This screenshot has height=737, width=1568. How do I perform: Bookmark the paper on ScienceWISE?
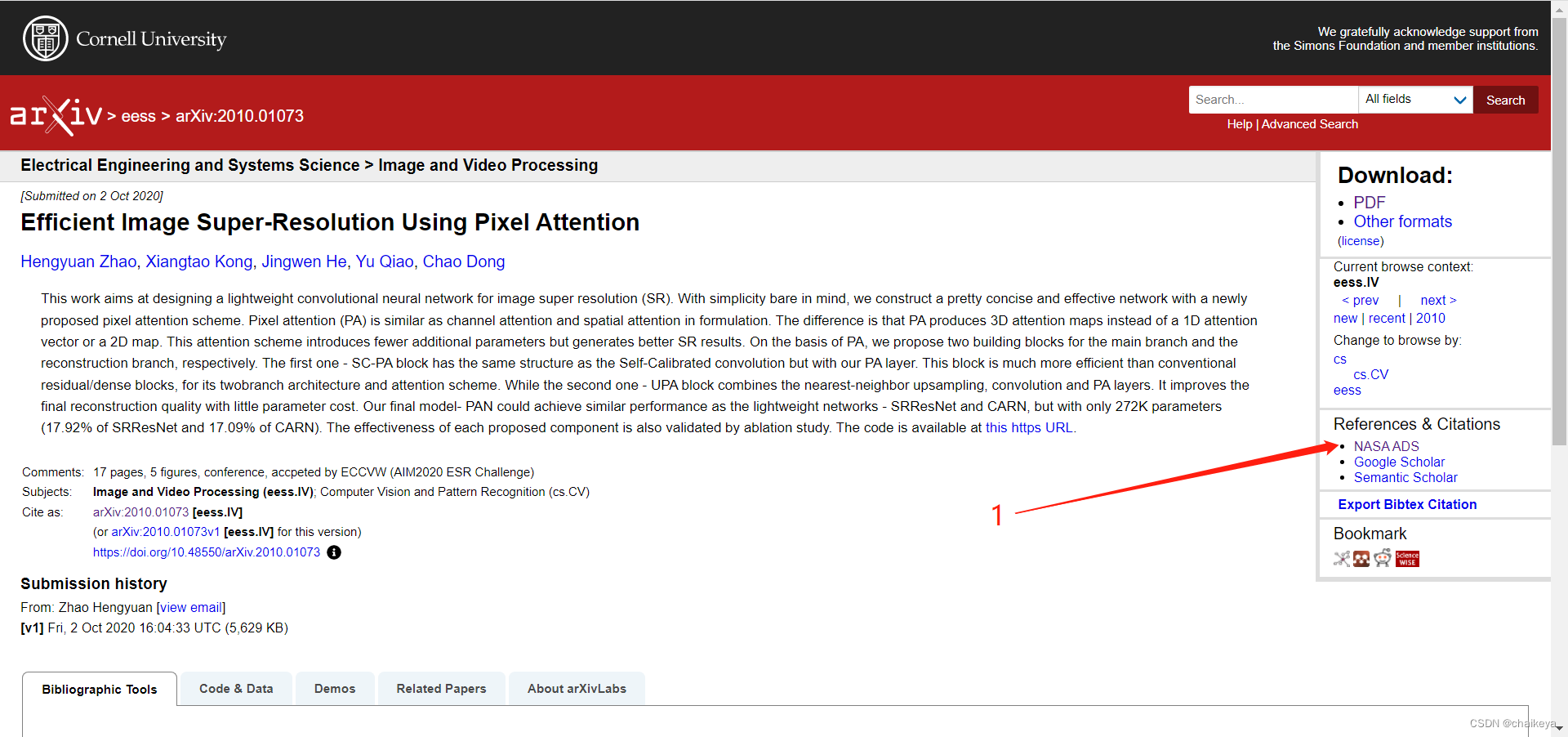[1407, 559]
